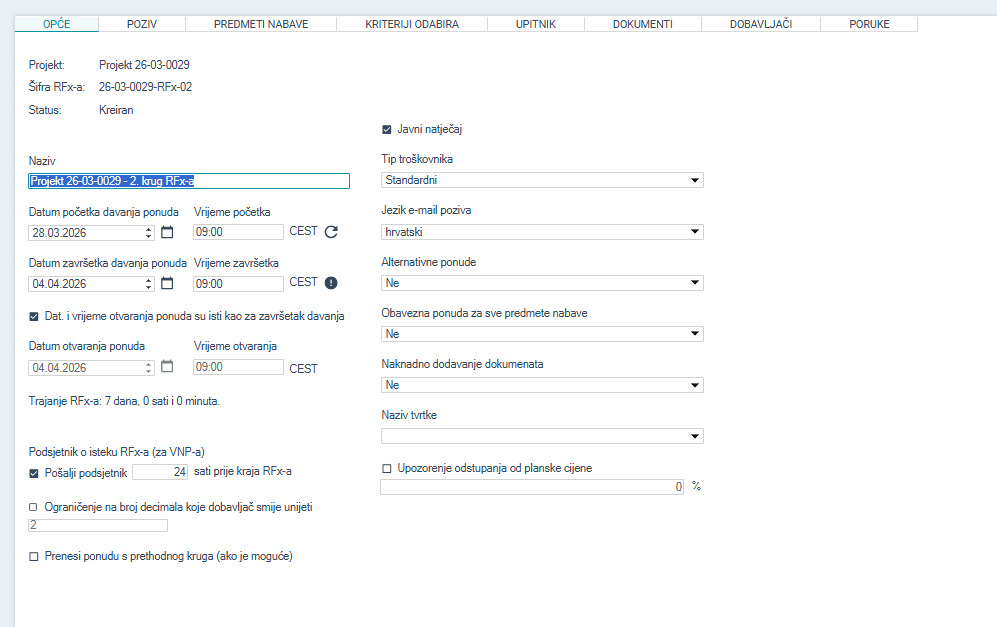The image size is (997, 627).
Task: Switch to the PREDMETI NABAVE tab
Action: 261,24
